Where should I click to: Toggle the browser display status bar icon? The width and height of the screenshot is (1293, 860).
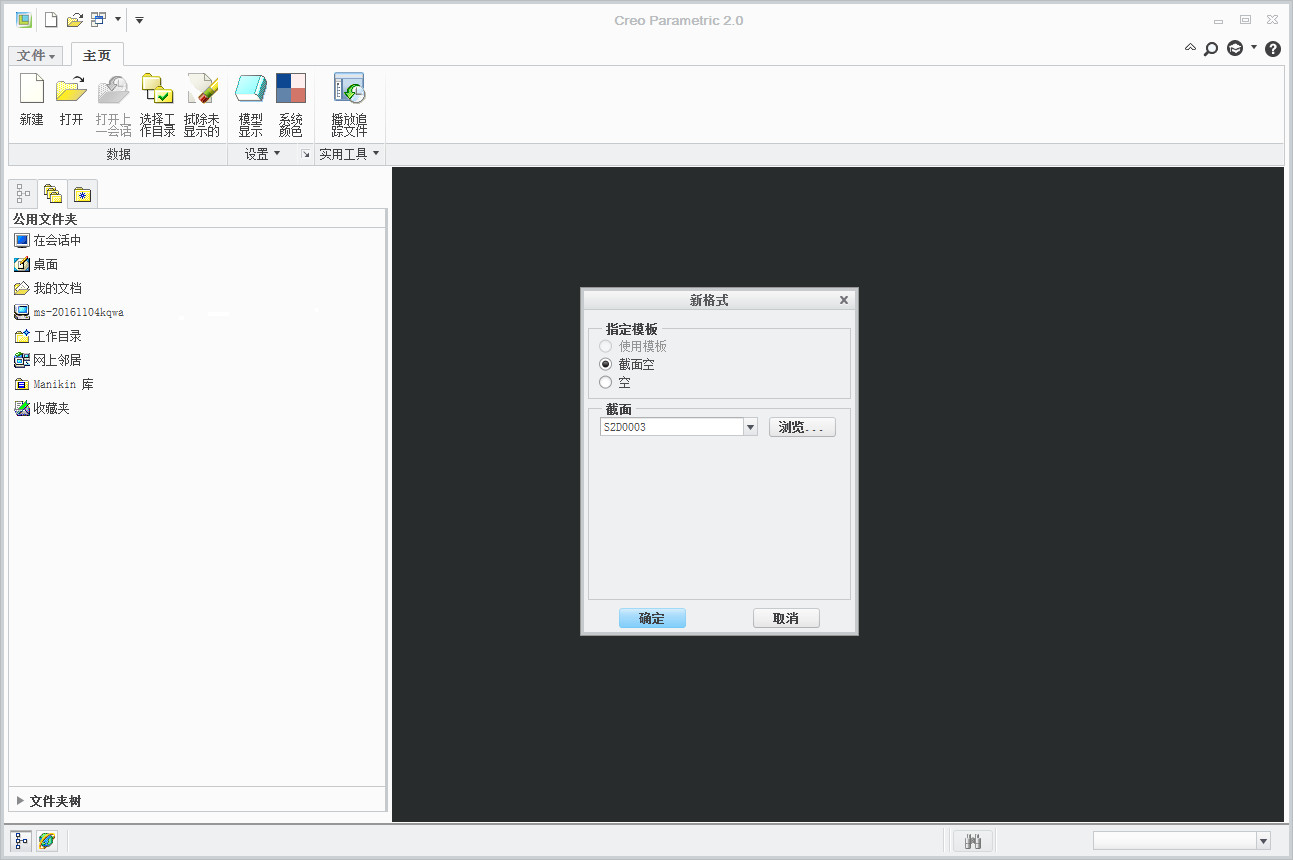pyautogui.click(x=46, y=841)
